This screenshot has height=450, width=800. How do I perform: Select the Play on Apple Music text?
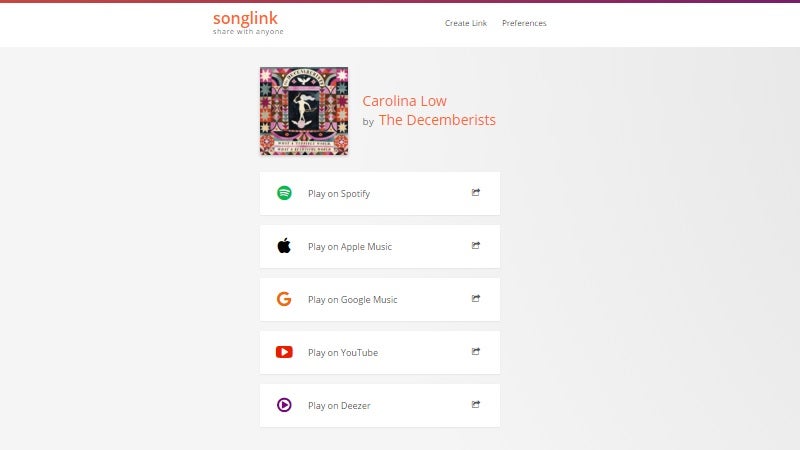(350, 247)
